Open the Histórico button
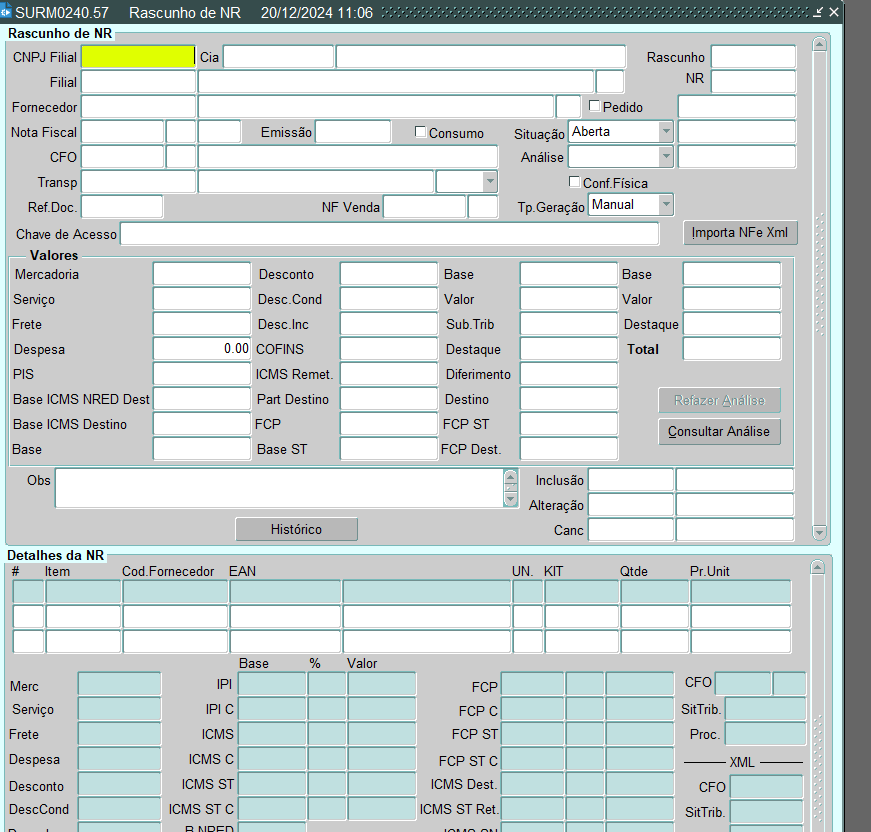871x832 pixels. click(296, 529)
